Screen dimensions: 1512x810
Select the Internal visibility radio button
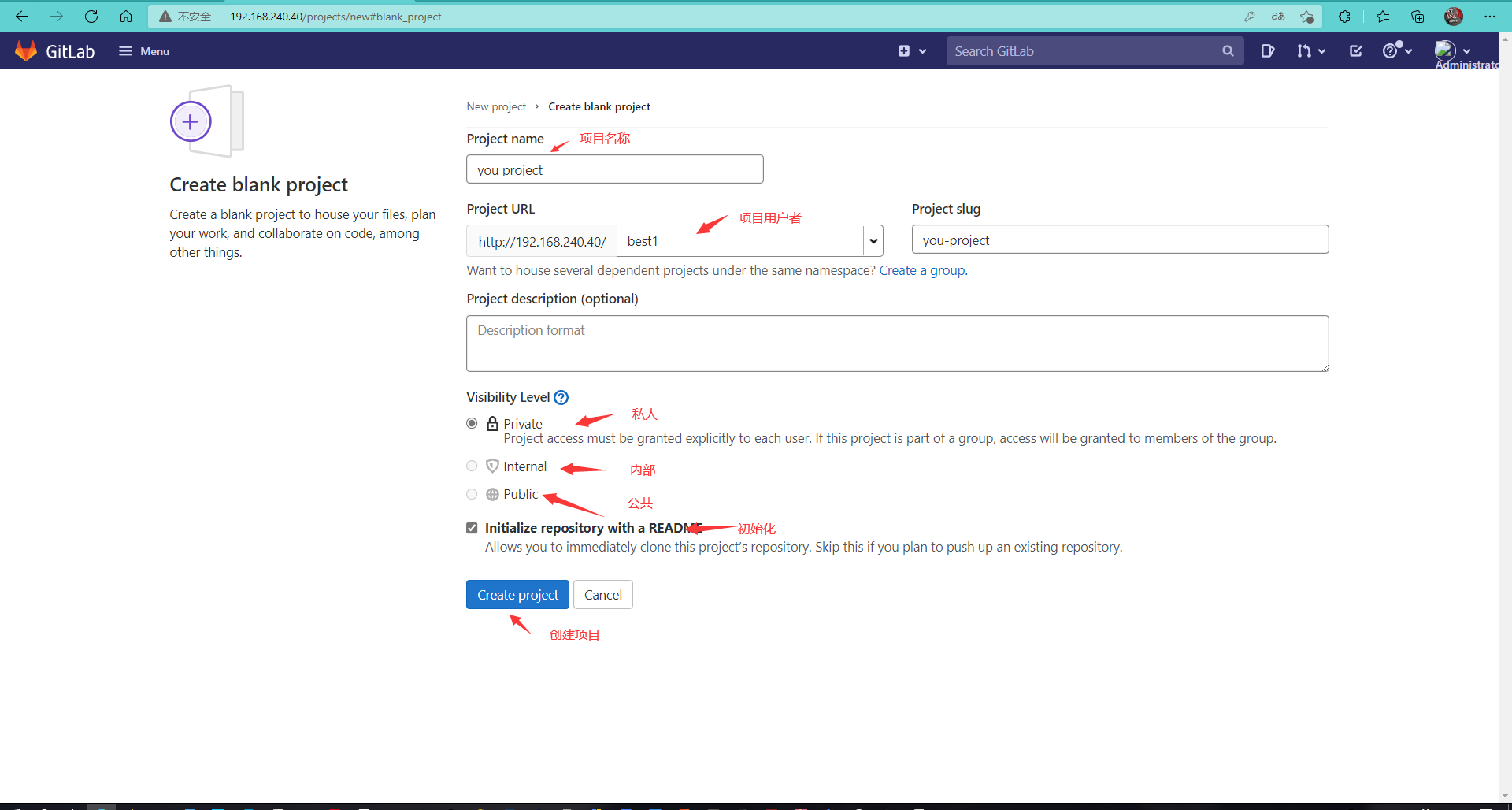(472, 466)
